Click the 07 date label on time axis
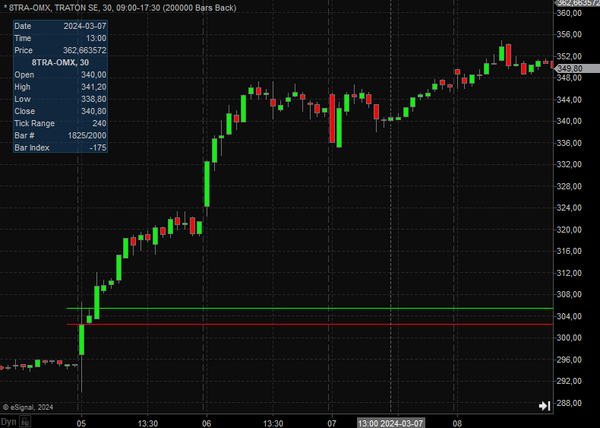 pyautogui.click(x=332, y=423)
